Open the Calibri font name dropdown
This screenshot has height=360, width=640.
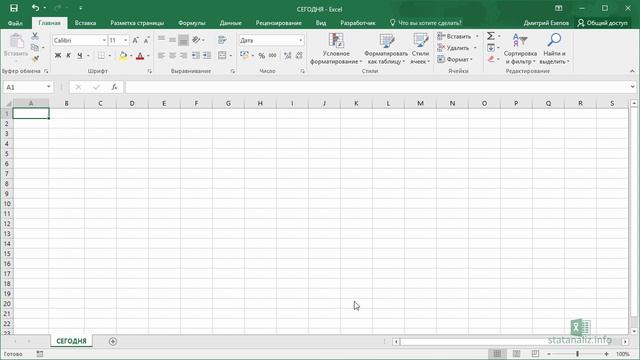click(104, 40)
